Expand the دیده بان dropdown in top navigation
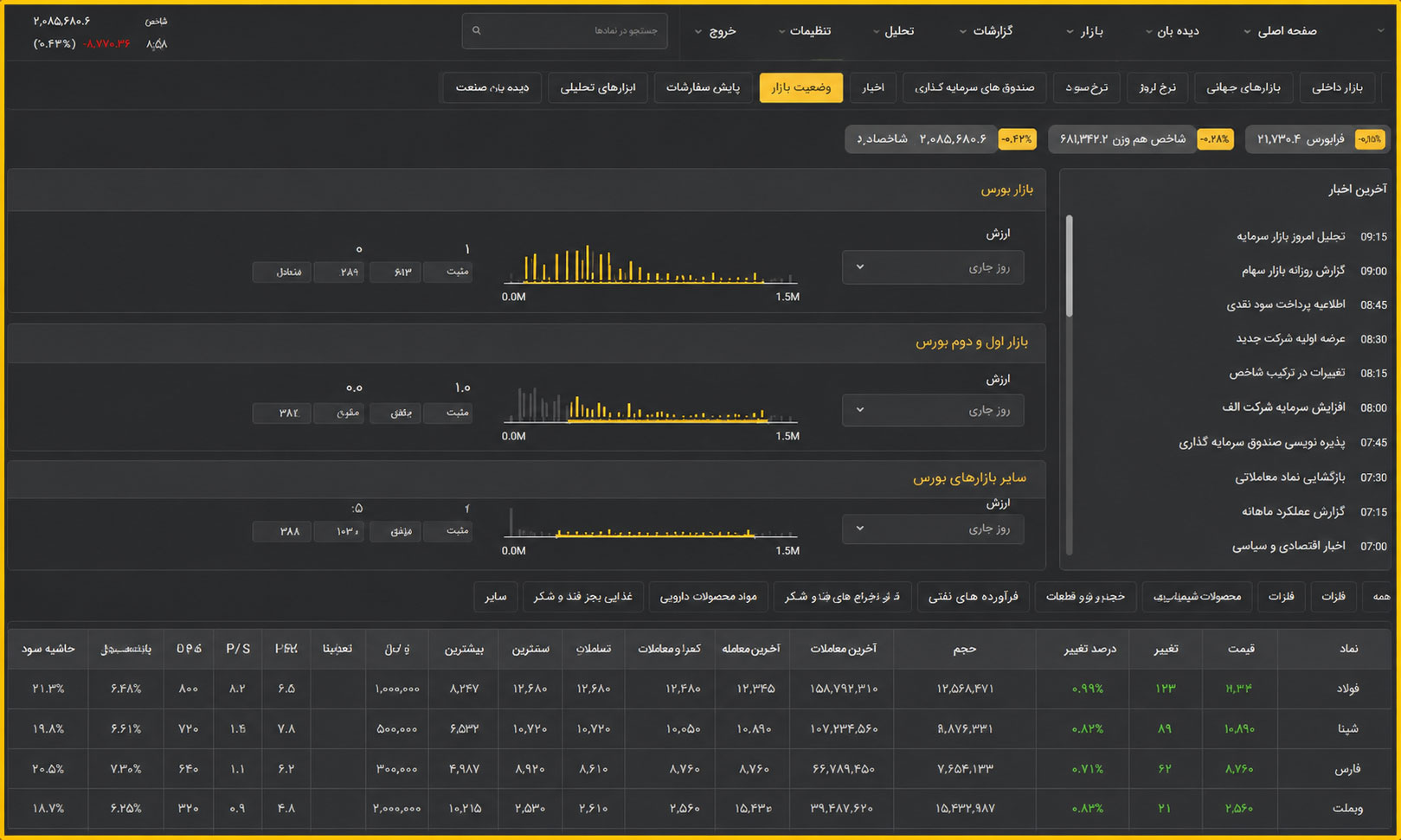 tap(1173, 31)
